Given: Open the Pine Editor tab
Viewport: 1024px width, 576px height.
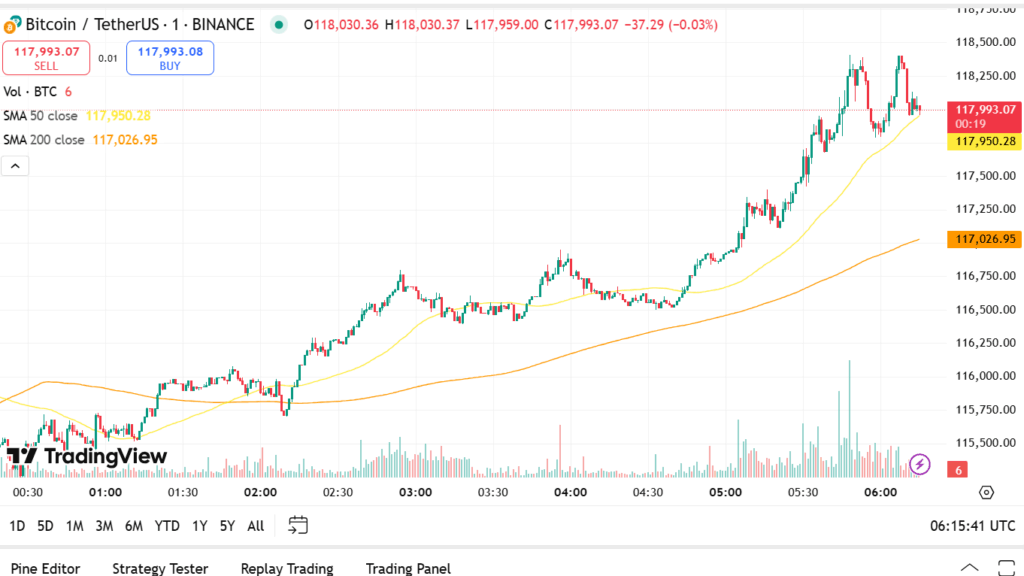Looking at the screenshot, I should (46, 568).
